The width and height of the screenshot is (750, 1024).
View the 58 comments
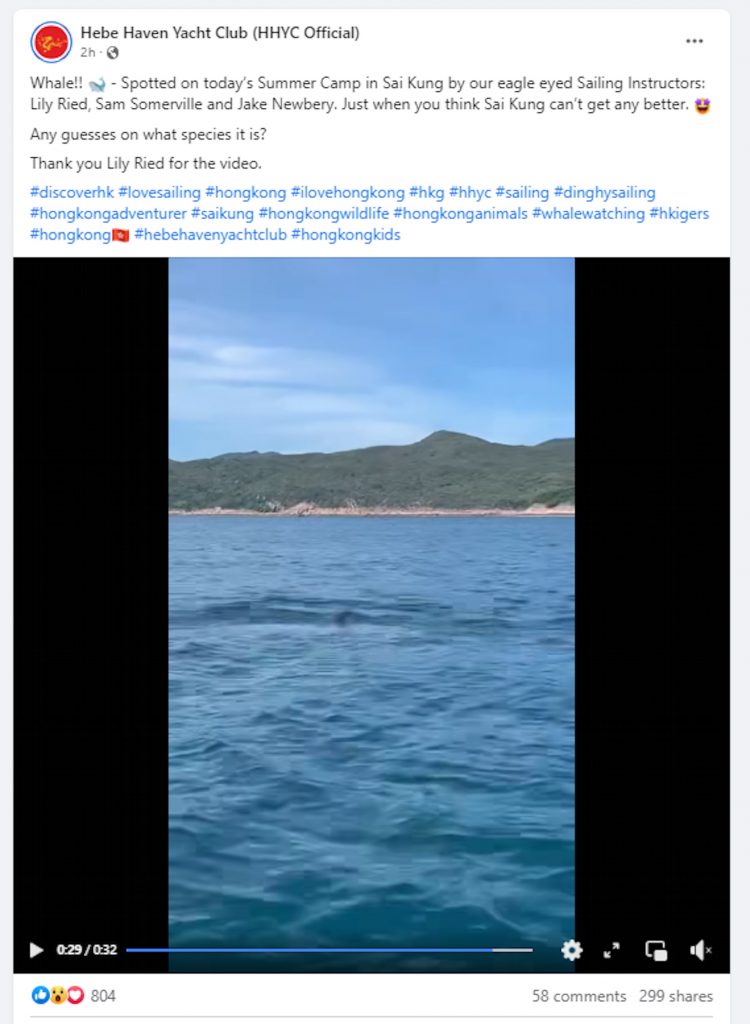tap(579, 996)
